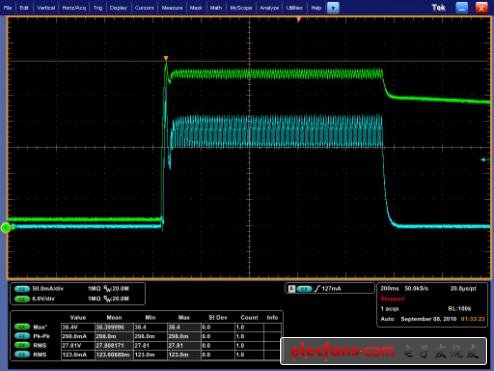The height and width of the screenshot is (371, 494).
Task: Open the Vertical menu
Action: pyautogui.click(x=46, y=8)
